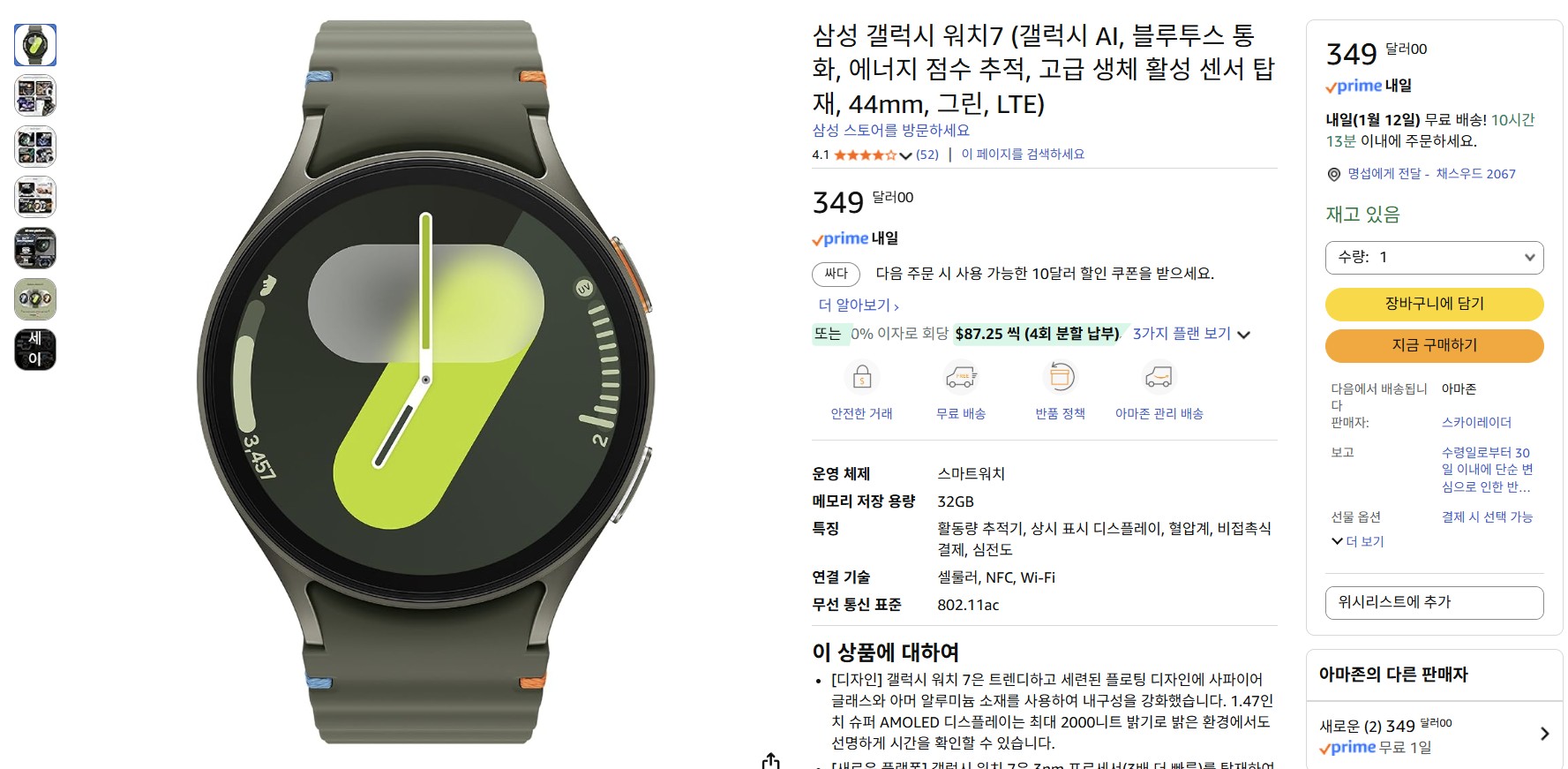Viewport: 1568px width, 769px height.
Task: Click the Amazon managed delivery truck icon
Action: [x=1159, y=377]
